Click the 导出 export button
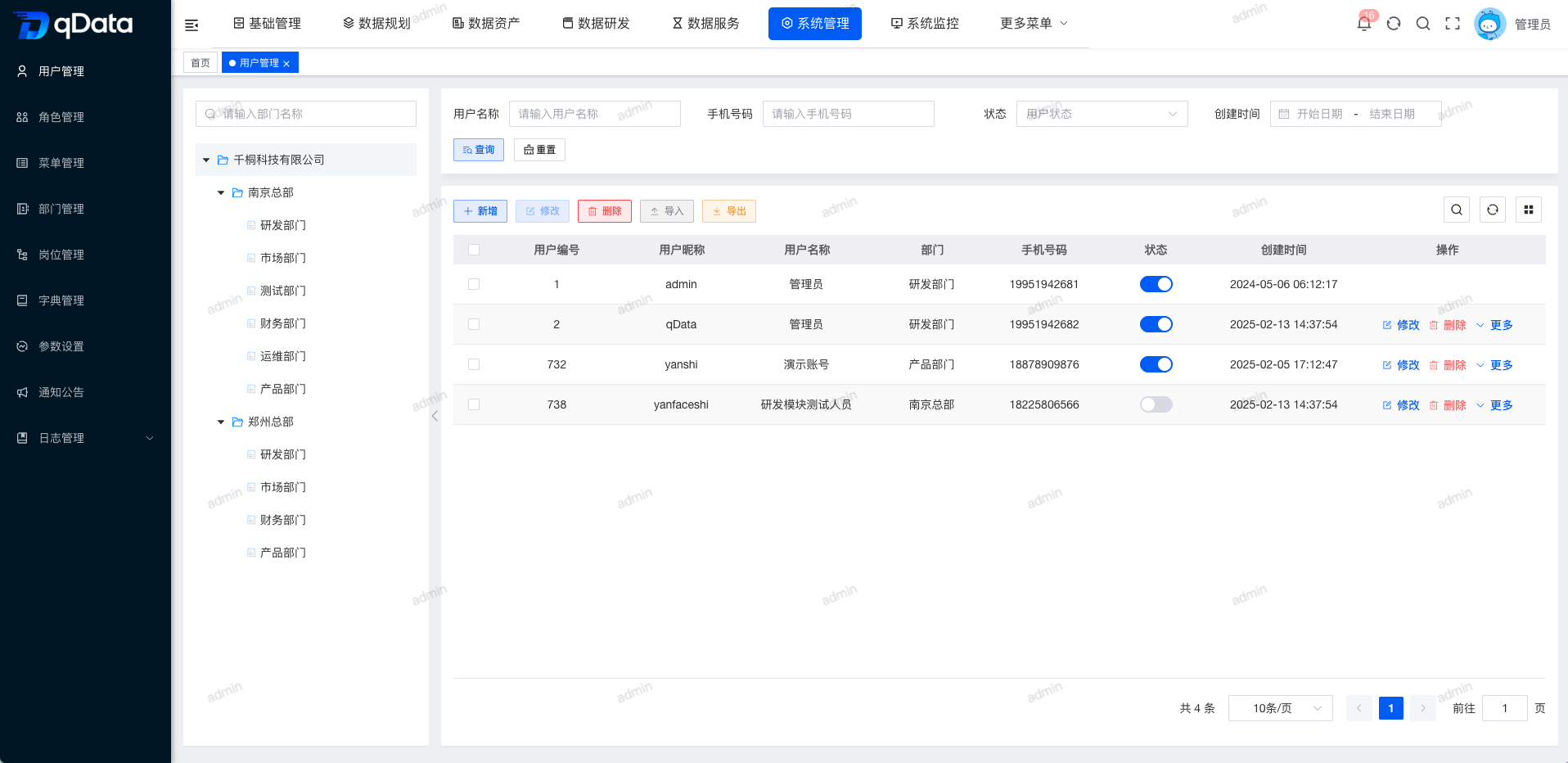This screenshot has width=1568, height=763. click(729, 211)
